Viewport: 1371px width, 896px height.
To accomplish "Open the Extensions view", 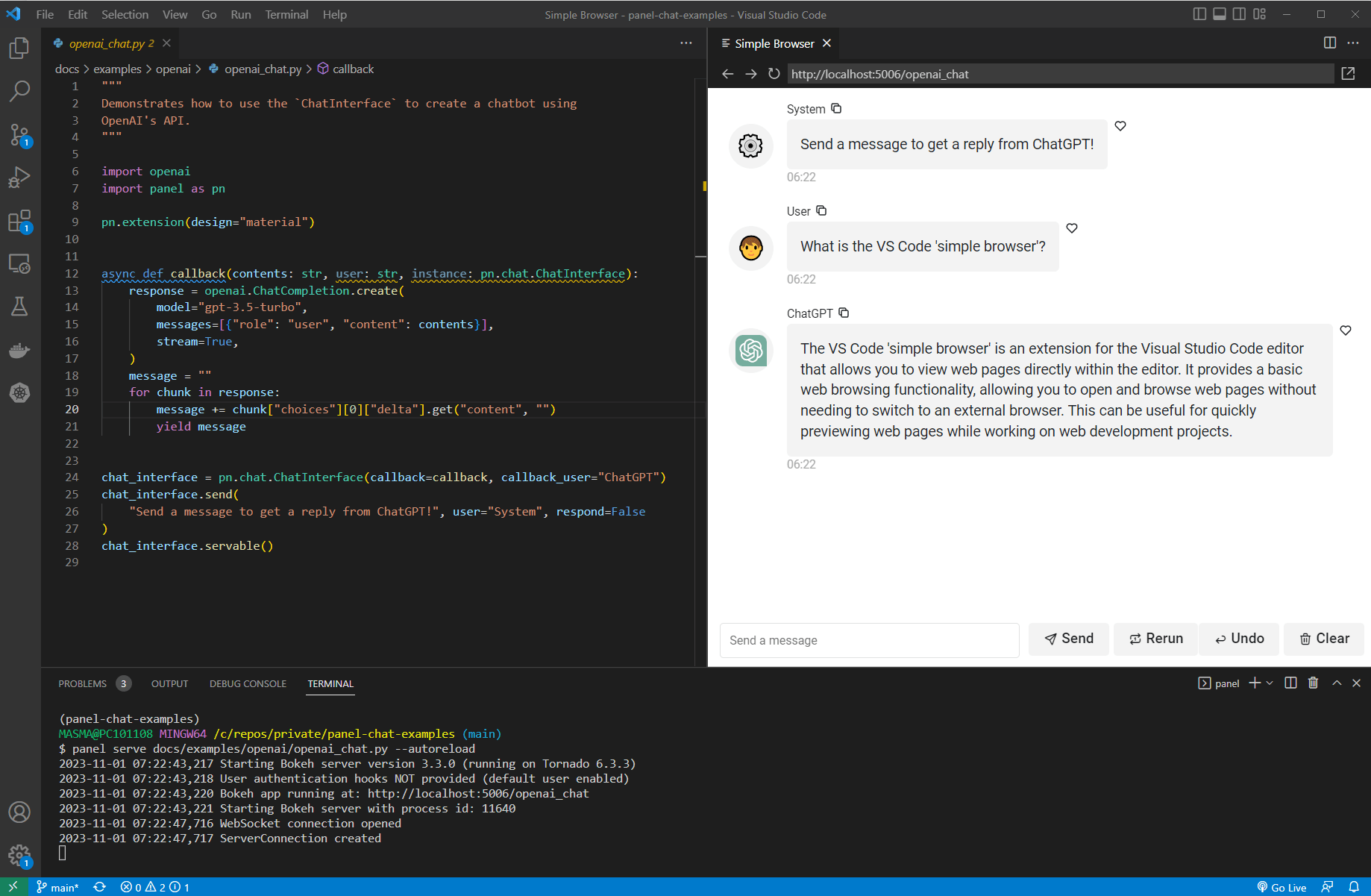I will point(19,221).
